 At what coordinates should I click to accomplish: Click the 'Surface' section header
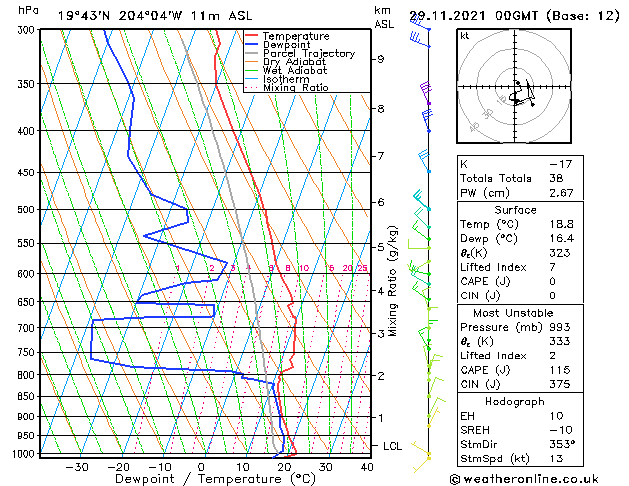pos(515,210)
